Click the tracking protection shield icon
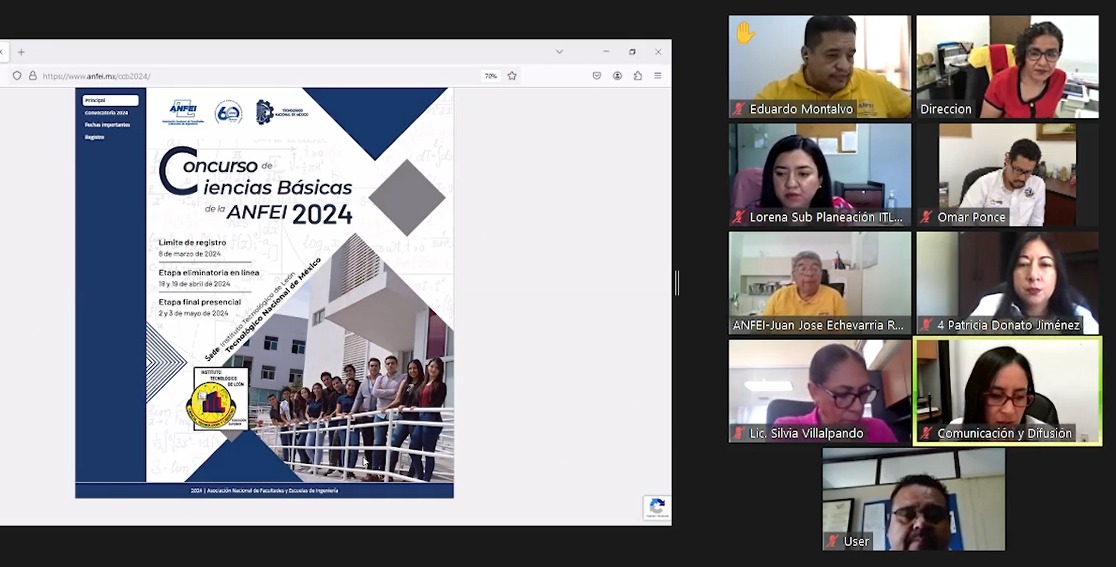 17,75
